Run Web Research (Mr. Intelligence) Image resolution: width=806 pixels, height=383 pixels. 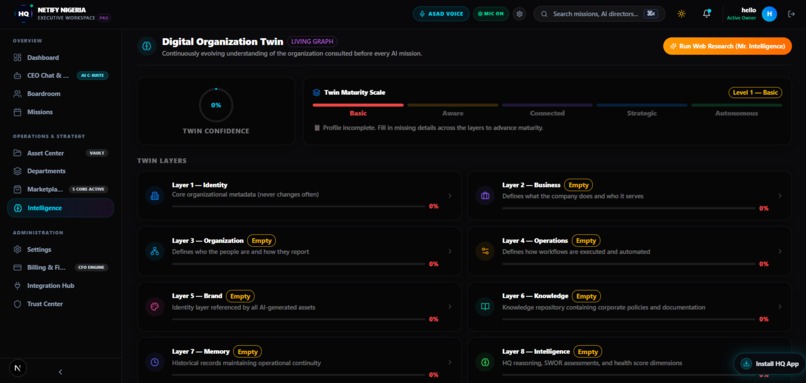pos(727,46)
